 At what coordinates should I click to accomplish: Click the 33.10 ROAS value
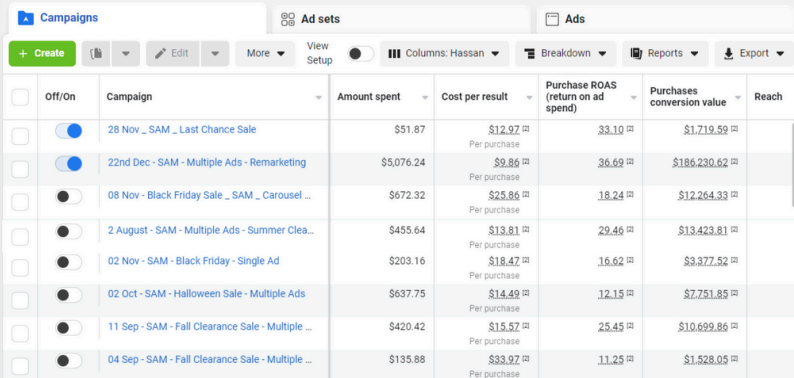coord(611,130)
